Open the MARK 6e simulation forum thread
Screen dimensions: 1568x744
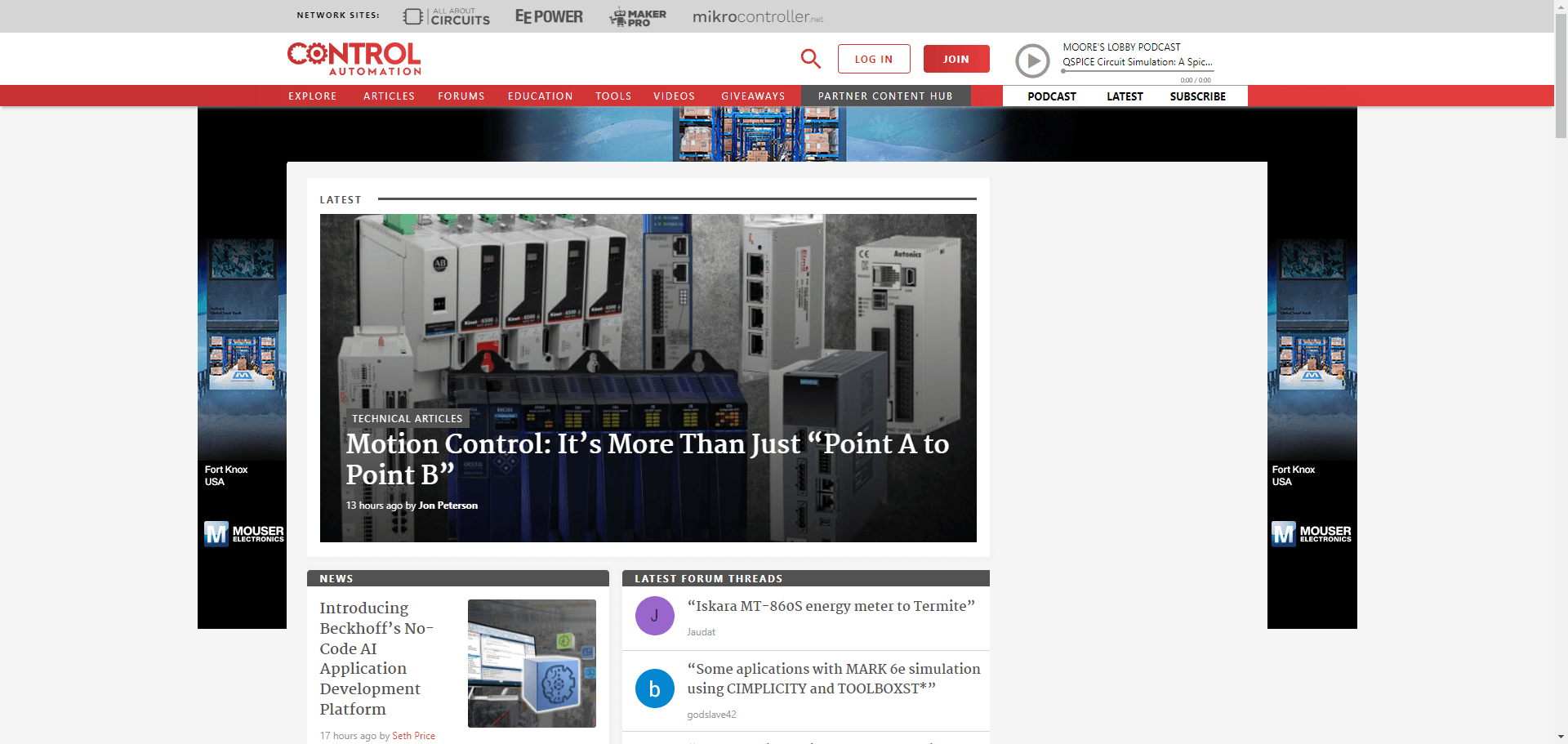pyautogui.click(x=834, y=679)
